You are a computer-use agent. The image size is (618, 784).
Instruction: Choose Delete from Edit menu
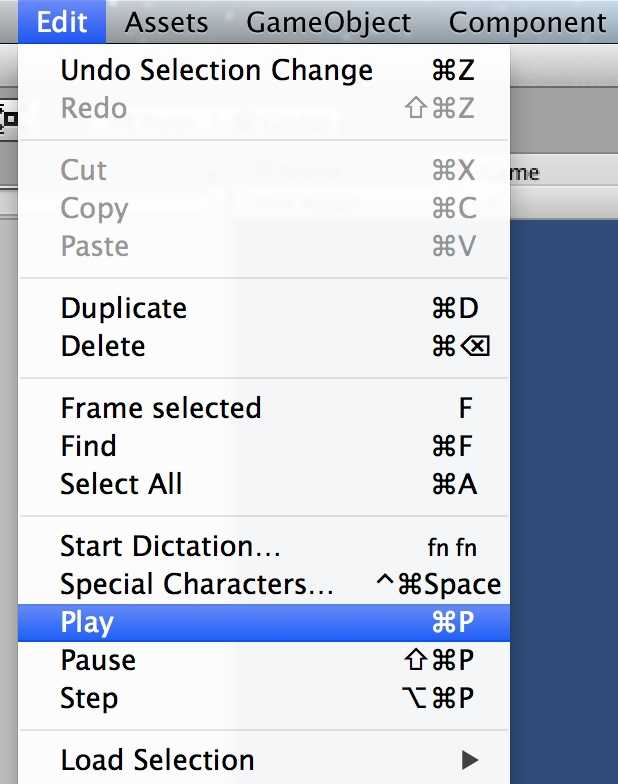click(103, 346)
